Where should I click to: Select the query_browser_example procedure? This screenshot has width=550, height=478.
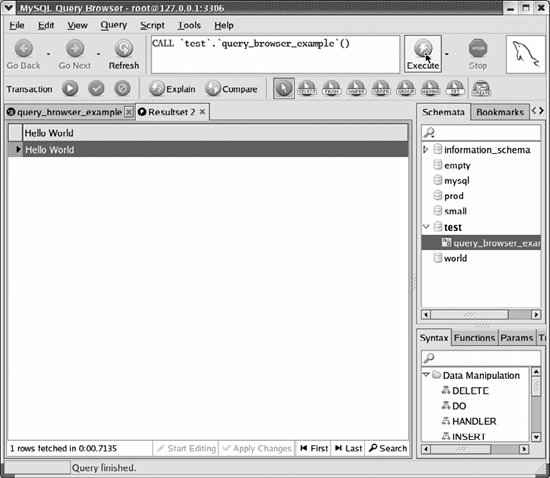[481, 243]
